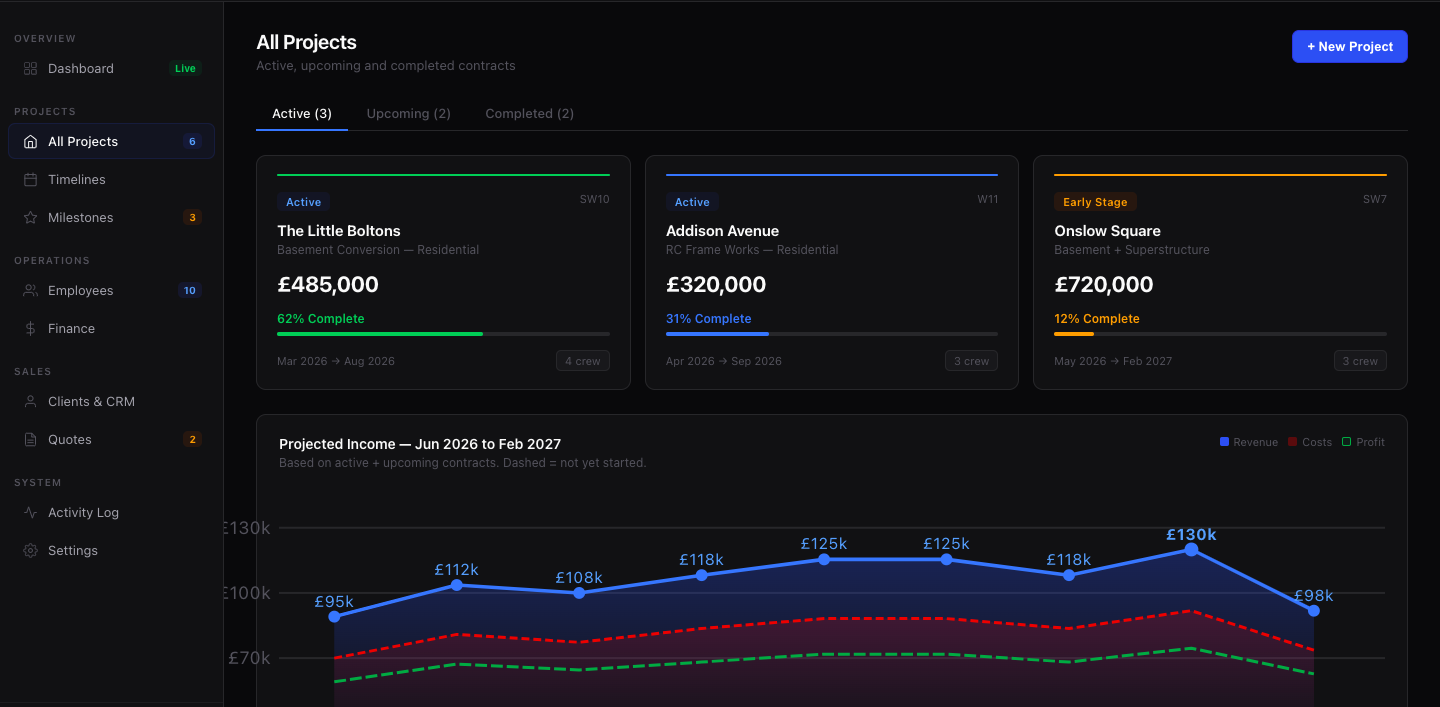Viewport: 1440px width, 707px height.
Task: Click the Finance dollar icon
Action: tap(30, 329)
